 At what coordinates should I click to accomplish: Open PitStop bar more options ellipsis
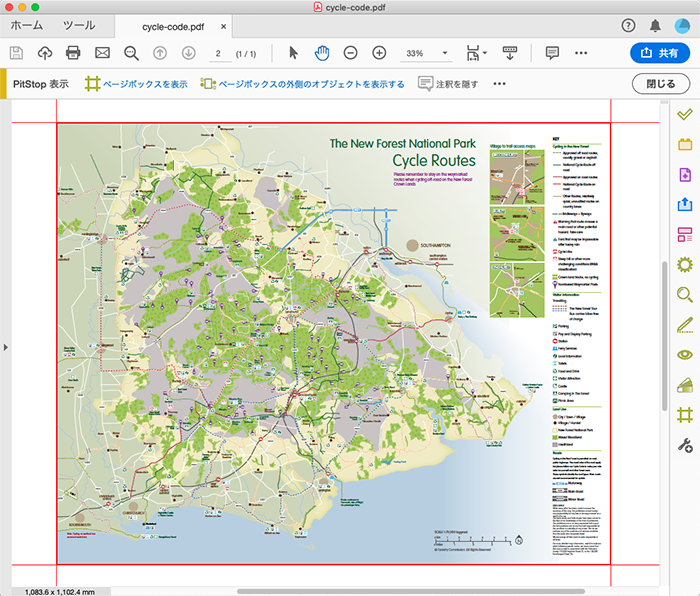(500, 84)
